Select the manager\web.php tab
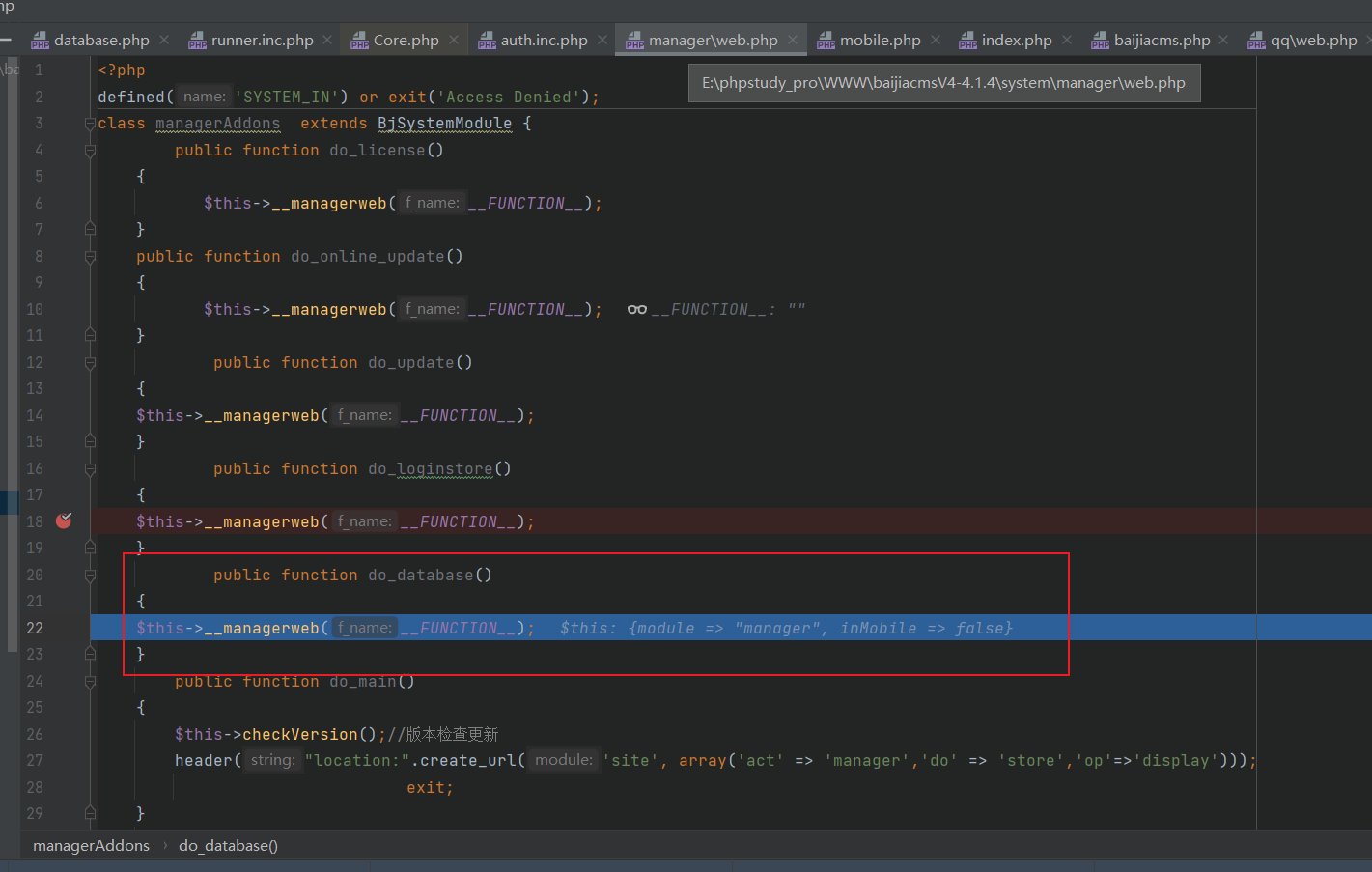The height and width of the screenshot is (872, 1372). (713, 40)
